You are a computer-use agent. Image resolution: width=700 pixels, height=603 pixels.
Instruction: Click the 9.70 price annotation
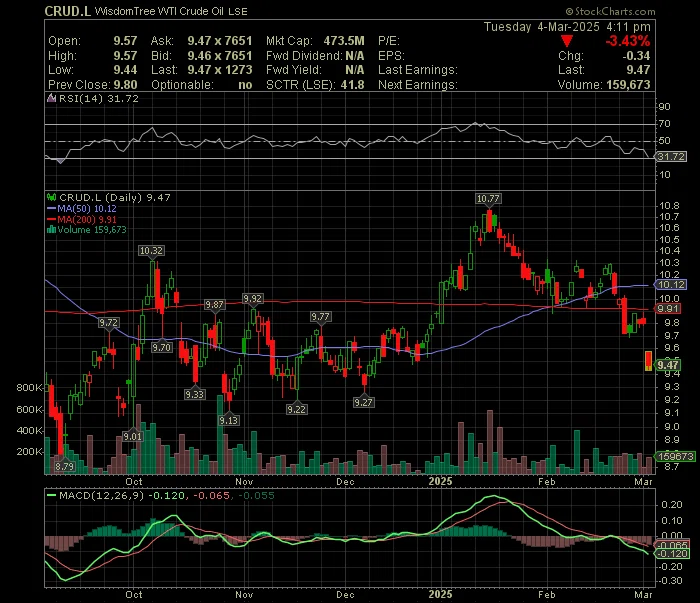[x=161, y=347]
